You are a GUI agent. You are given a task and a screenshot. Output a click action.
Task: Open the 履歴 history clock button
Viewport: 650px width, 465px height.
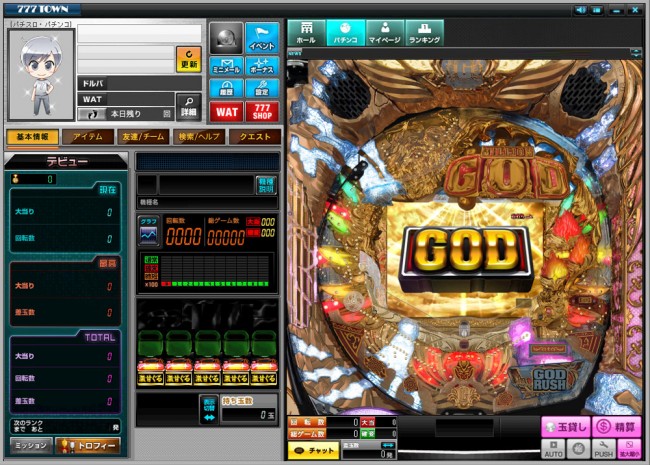(x=226, y=88)
